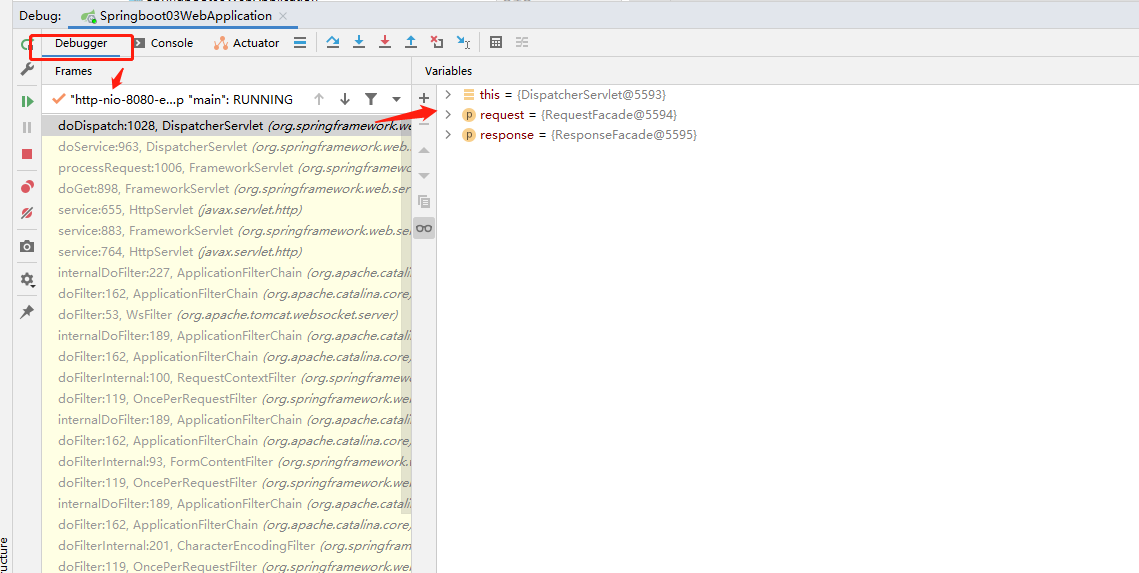Click the move watch down triangle

[x=424, y=176]
